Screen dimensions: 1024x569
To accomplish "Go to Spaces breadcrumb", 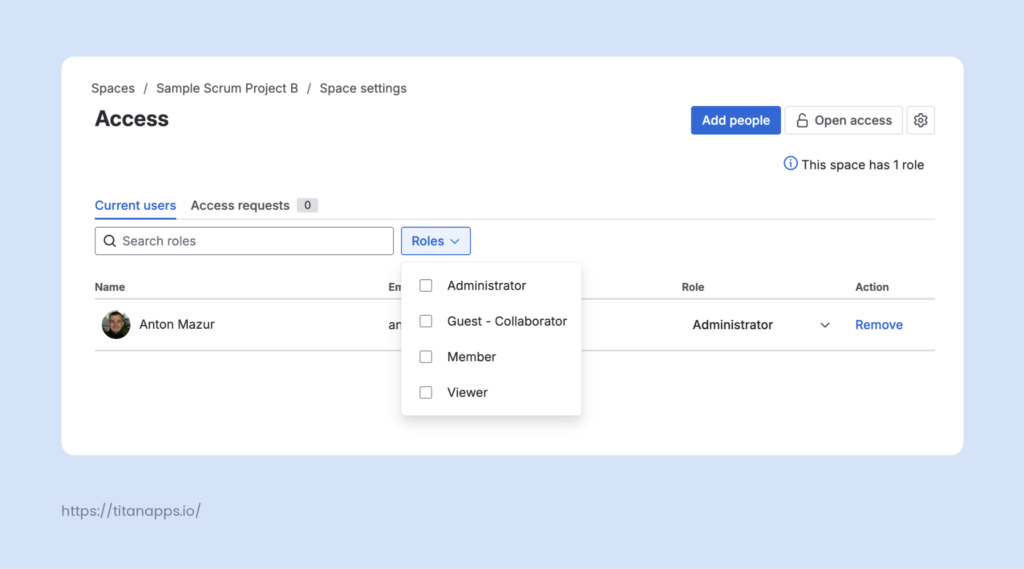I will 113,88.
